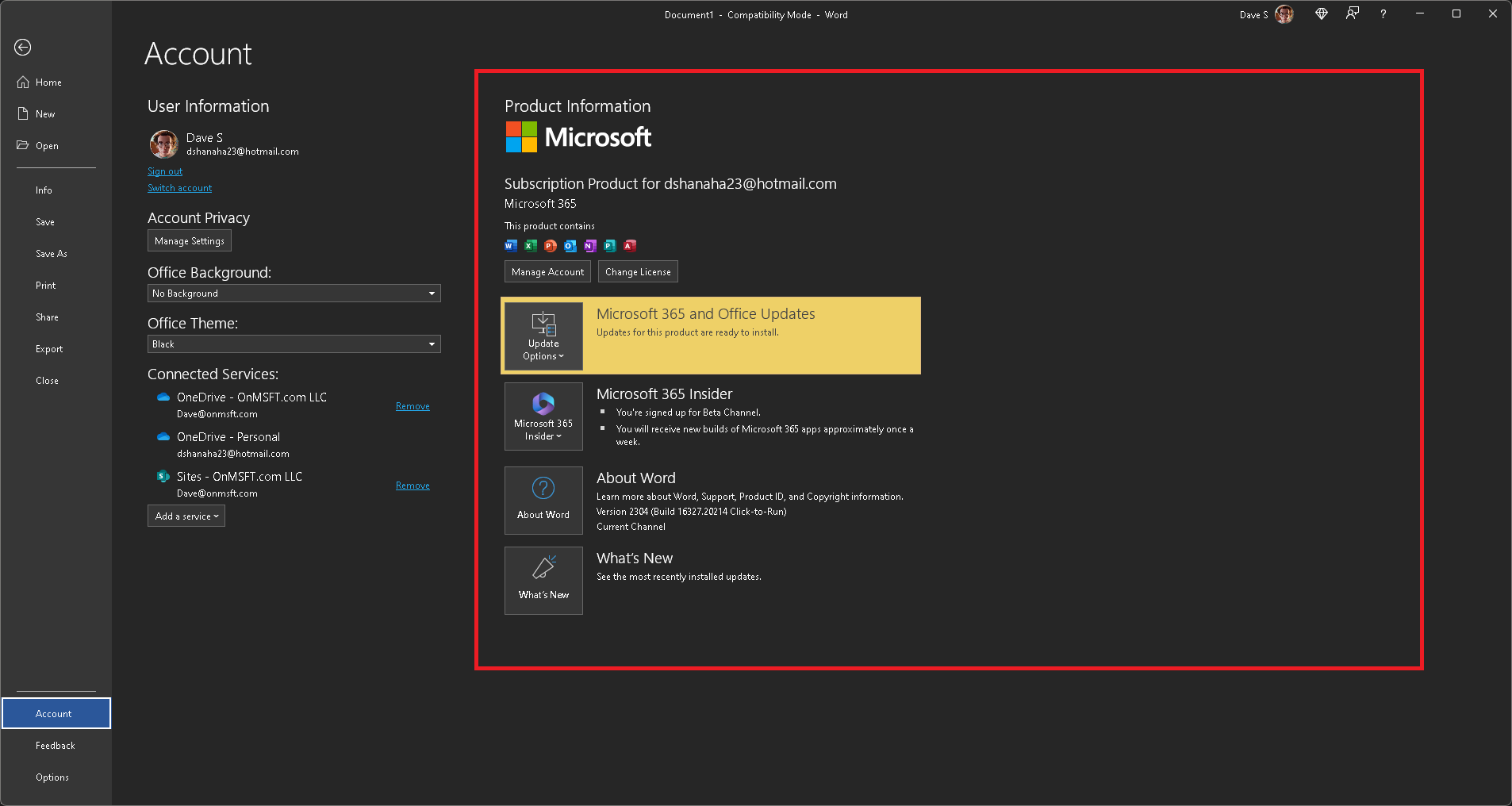Click 'Version 2304 (Build 16327.20214 Click-to-Run)' text
The width and height of the screenshot is (1512, 806).
point(692,512)
